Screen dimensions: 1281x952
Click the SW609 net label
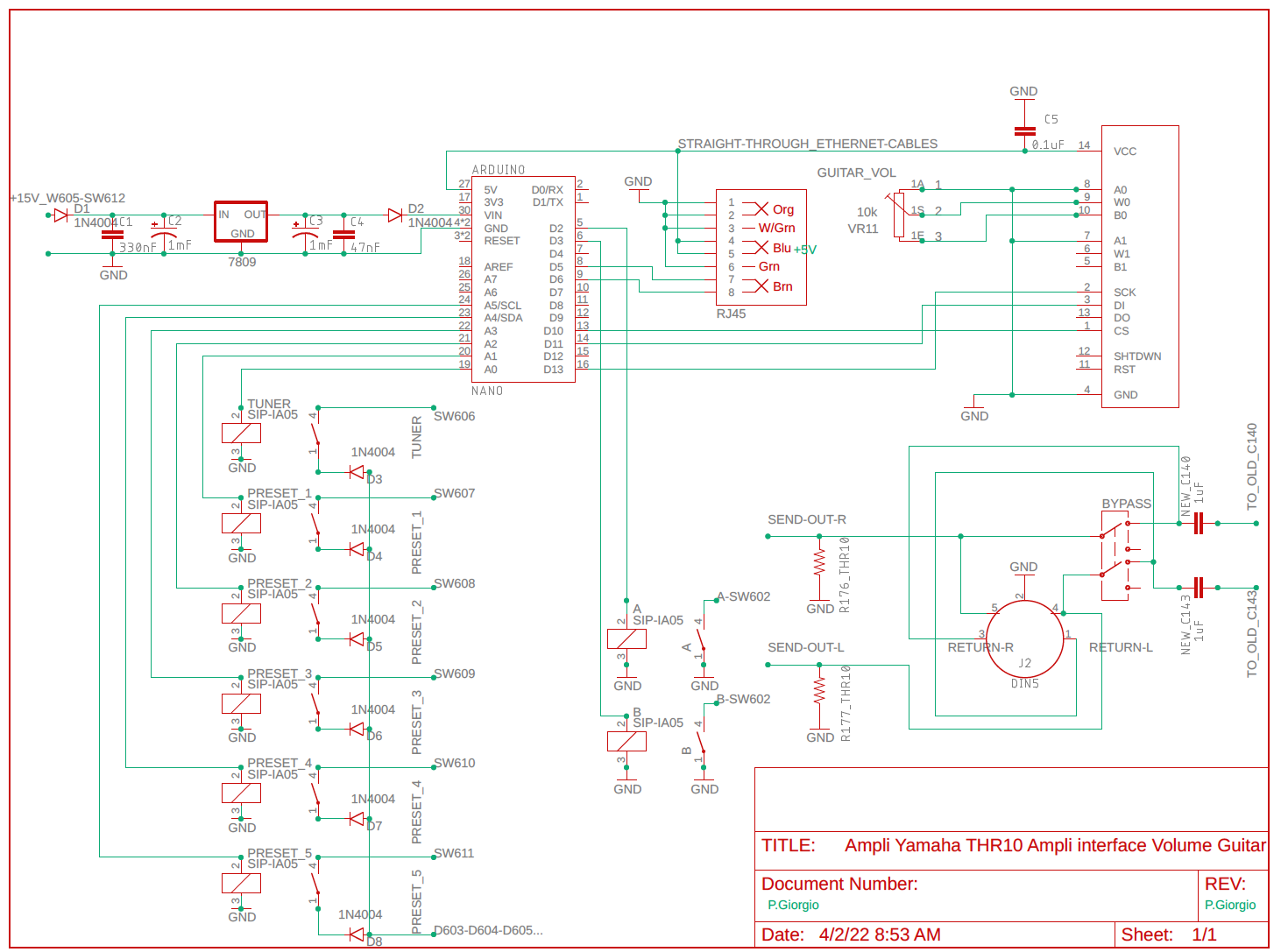pyautogui.click(x=454, y=673)
